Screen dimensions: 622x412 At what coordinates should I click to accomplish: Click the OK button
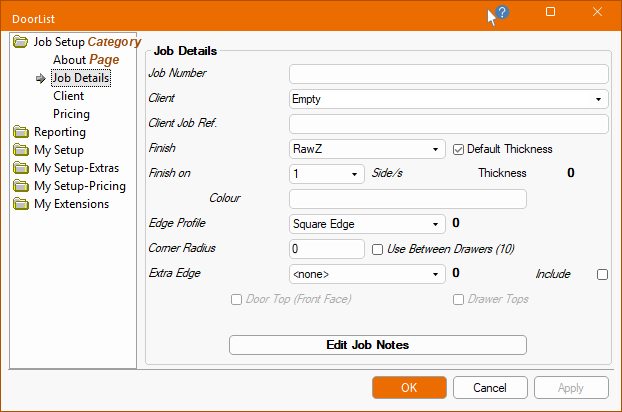click(x=409, y=387)
